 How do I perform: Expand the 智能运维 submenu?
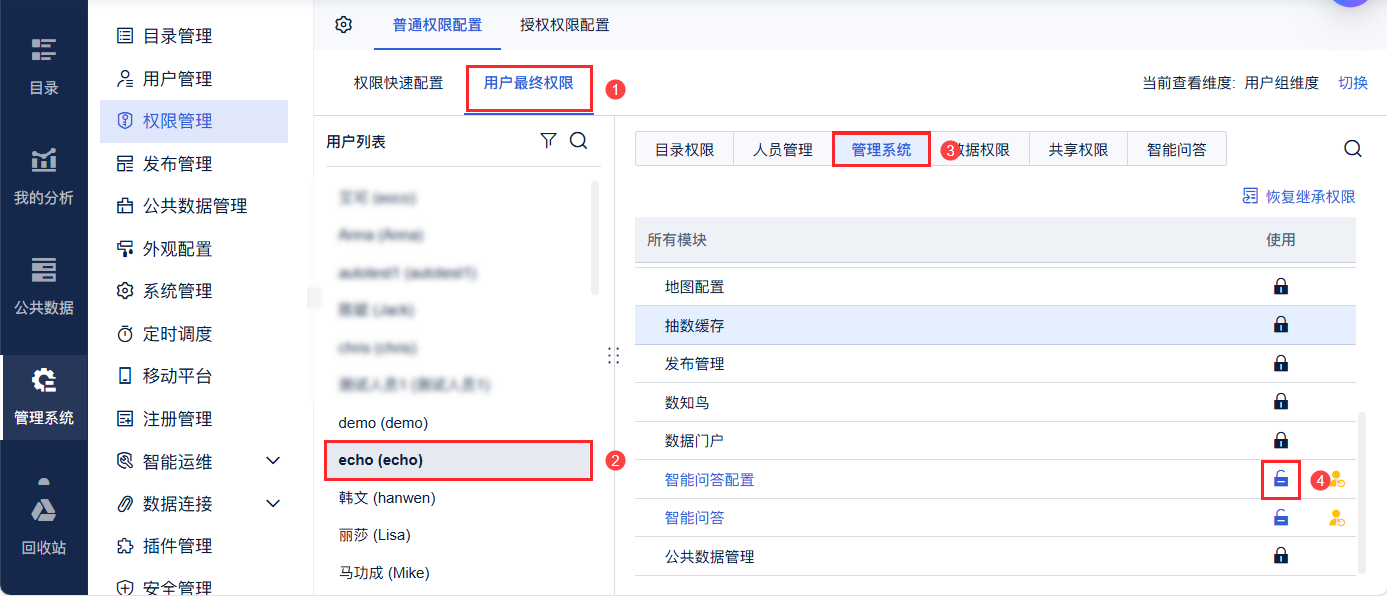point(273,461)
